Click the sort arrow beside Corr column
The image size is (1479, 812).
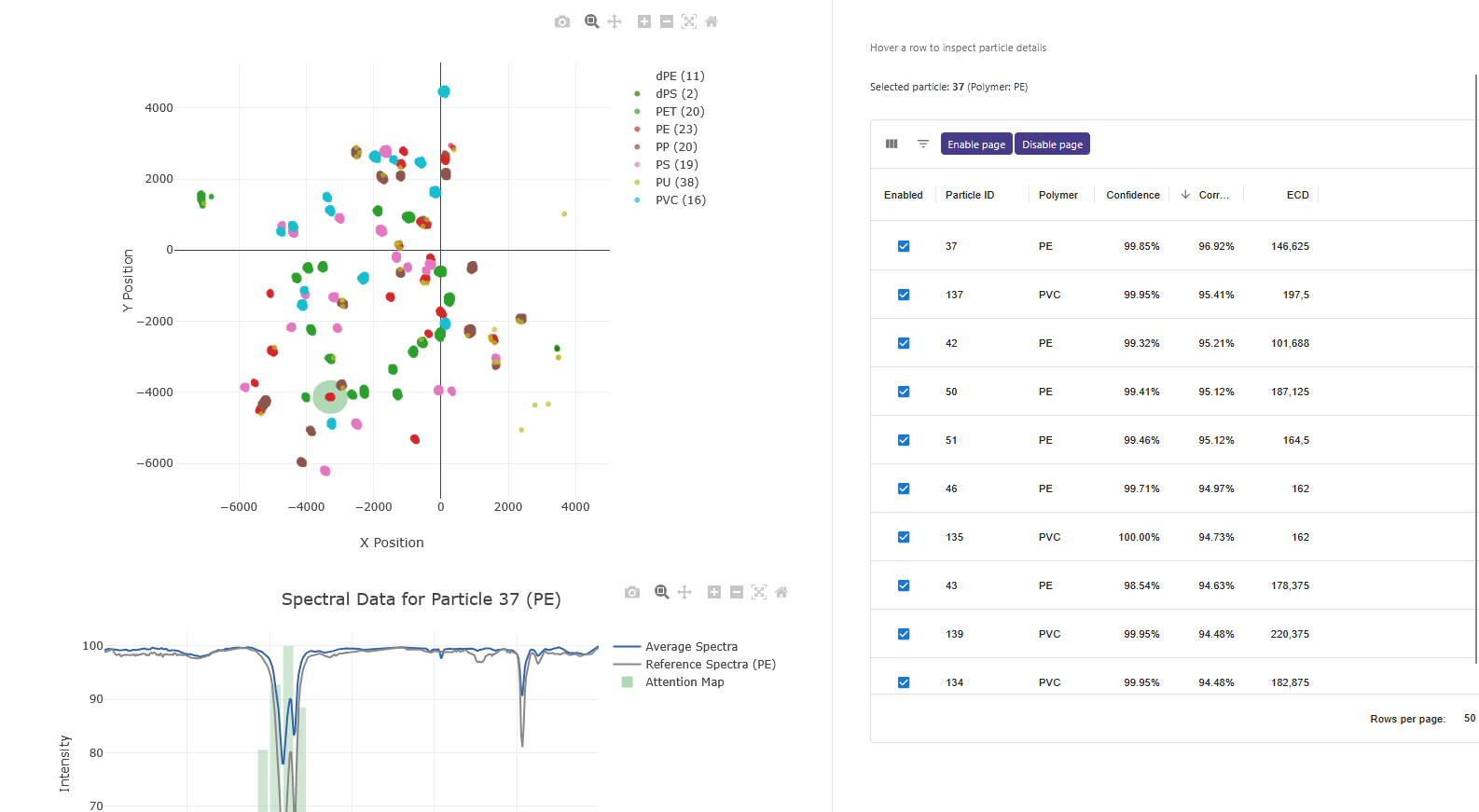point(1185,195)
